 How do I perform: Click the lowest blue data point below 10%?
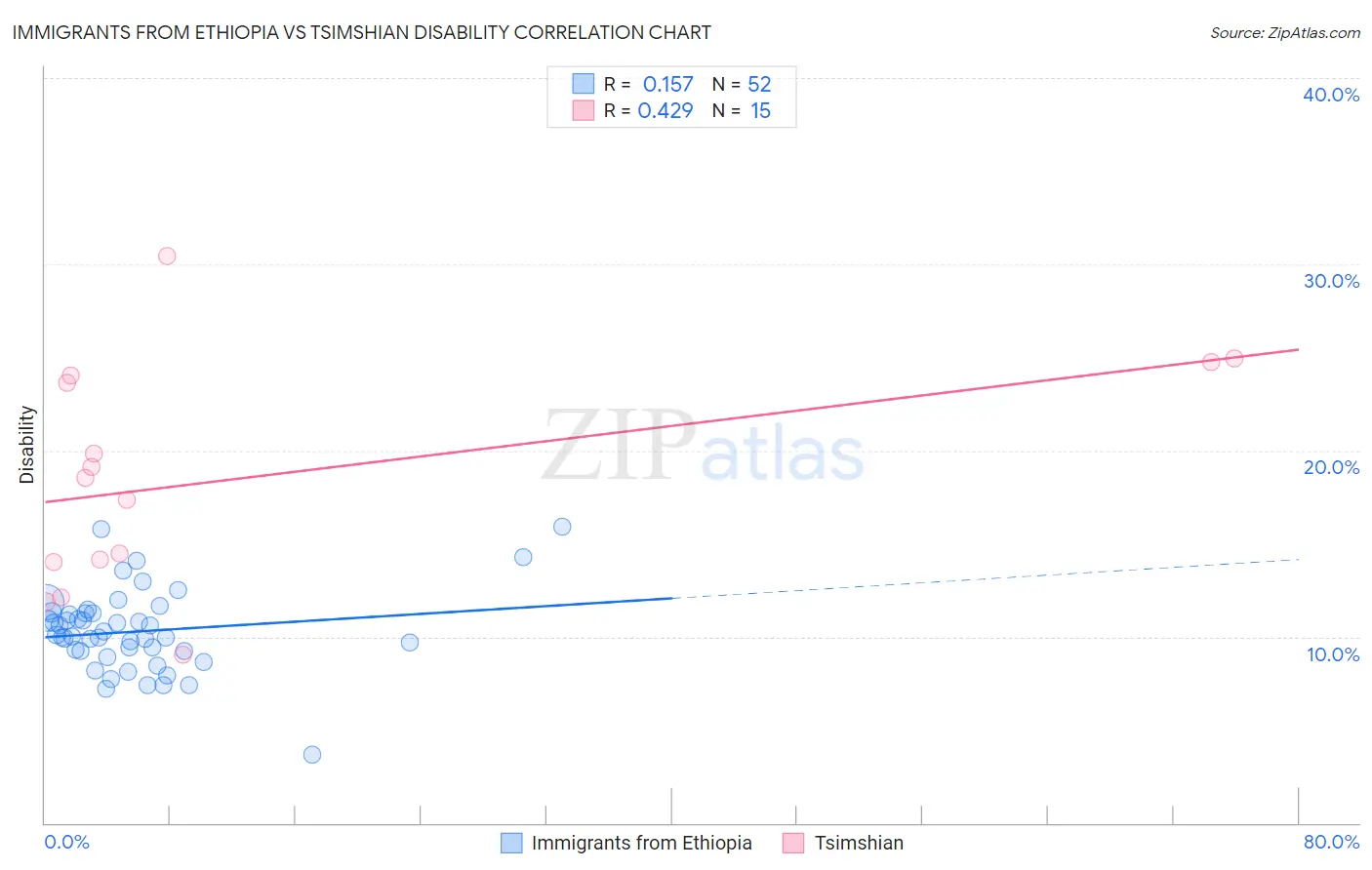click(312, 754)
